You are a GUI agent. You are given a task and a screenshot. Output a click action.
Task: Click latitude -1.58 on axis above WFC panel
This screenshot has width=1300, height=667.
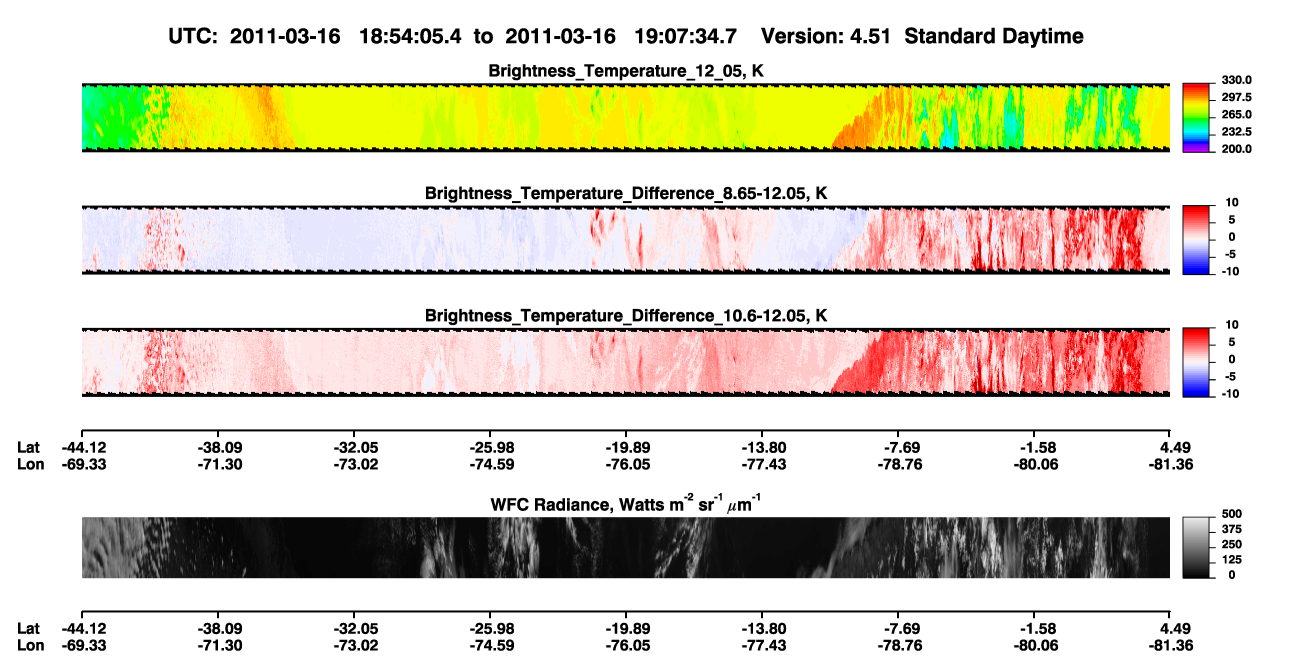click(1037, 448)
